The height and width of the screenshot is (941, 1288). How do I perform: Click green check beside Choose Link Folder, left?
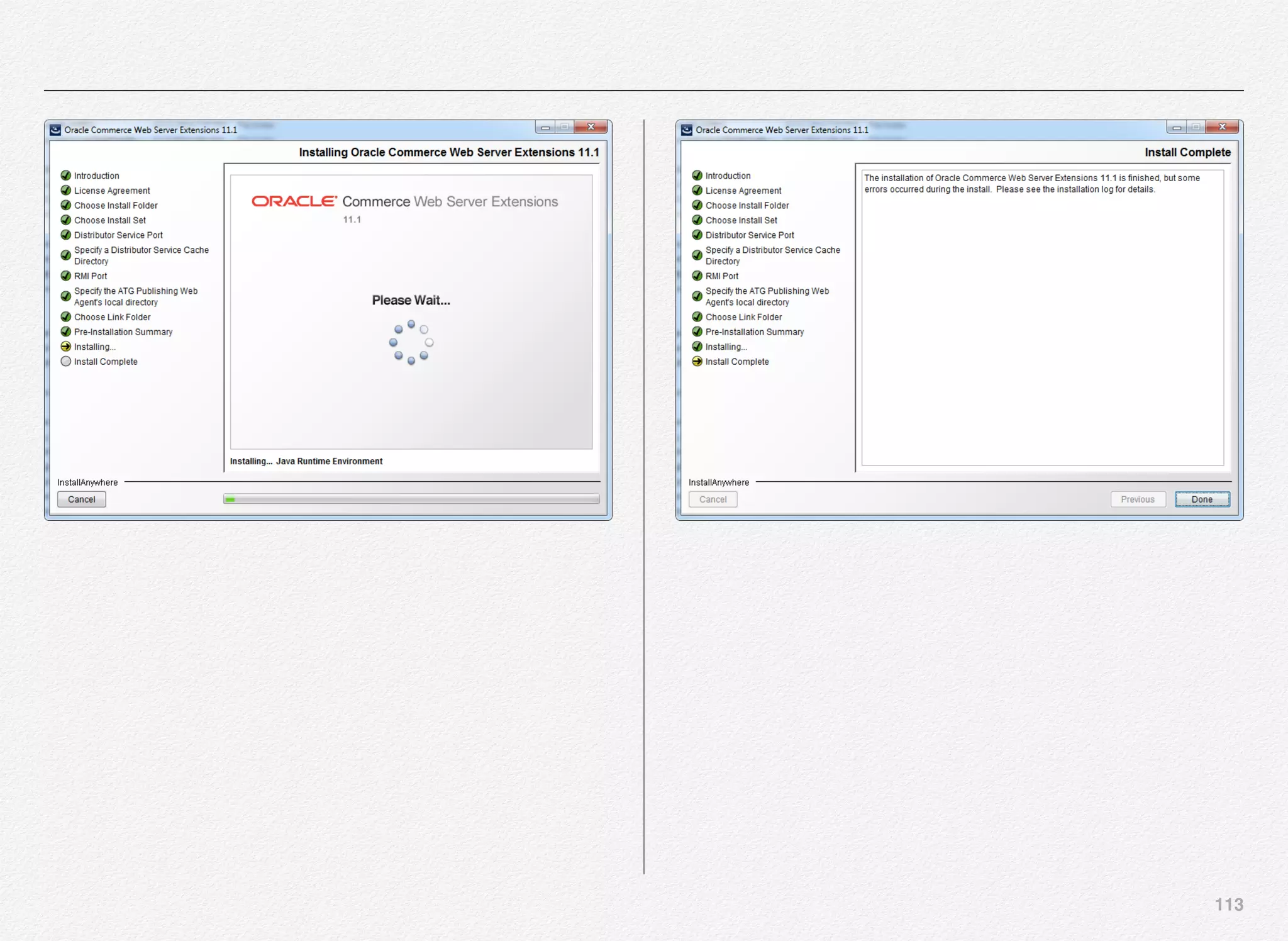65,317
